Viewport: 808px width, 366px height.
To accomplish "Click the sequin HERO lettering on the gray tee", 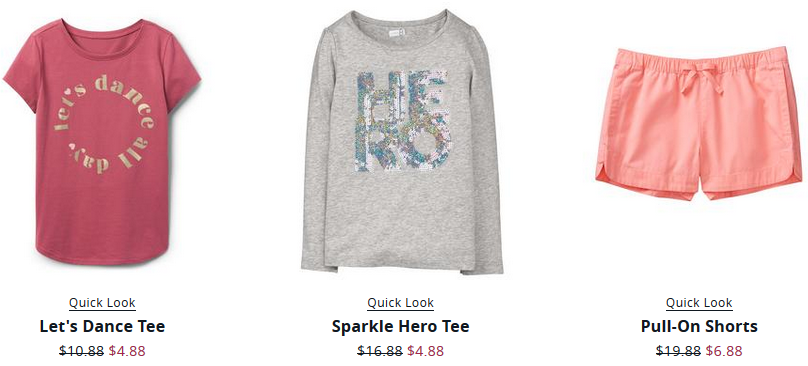I will (x=402, y=121).
